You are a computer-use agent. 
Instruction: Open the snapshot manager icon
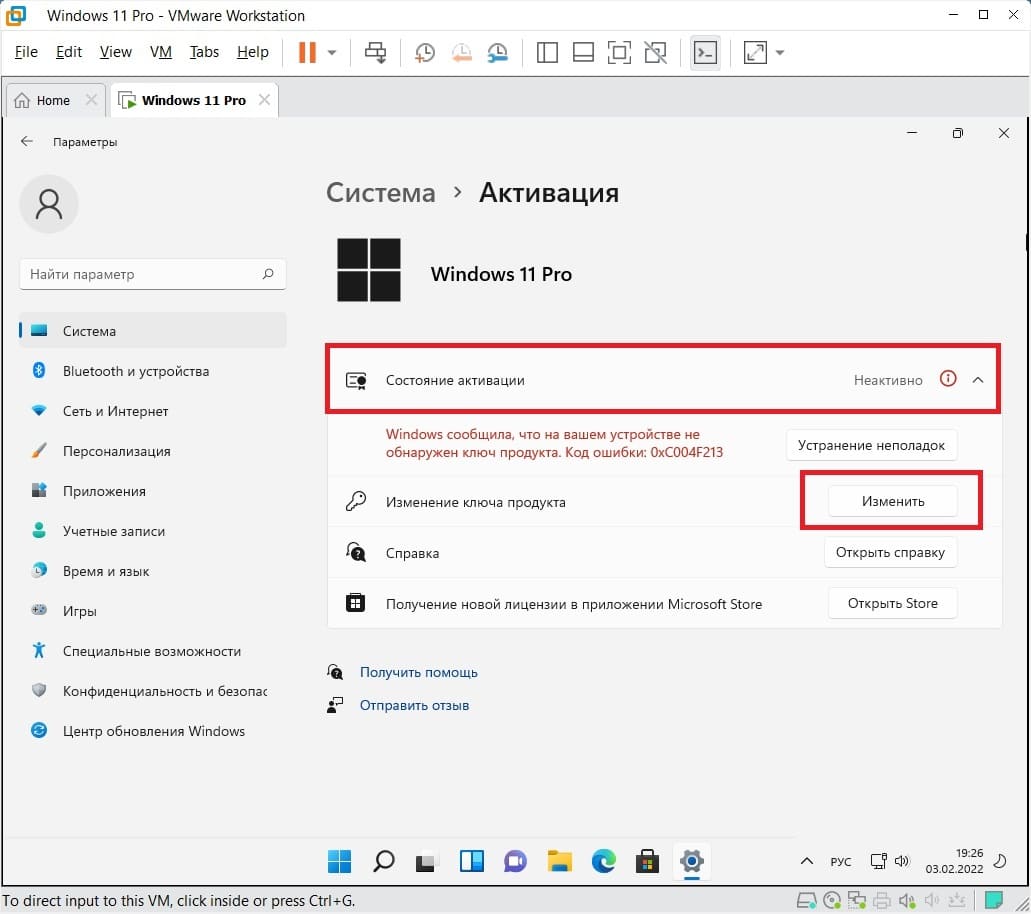tap(498, 52)
